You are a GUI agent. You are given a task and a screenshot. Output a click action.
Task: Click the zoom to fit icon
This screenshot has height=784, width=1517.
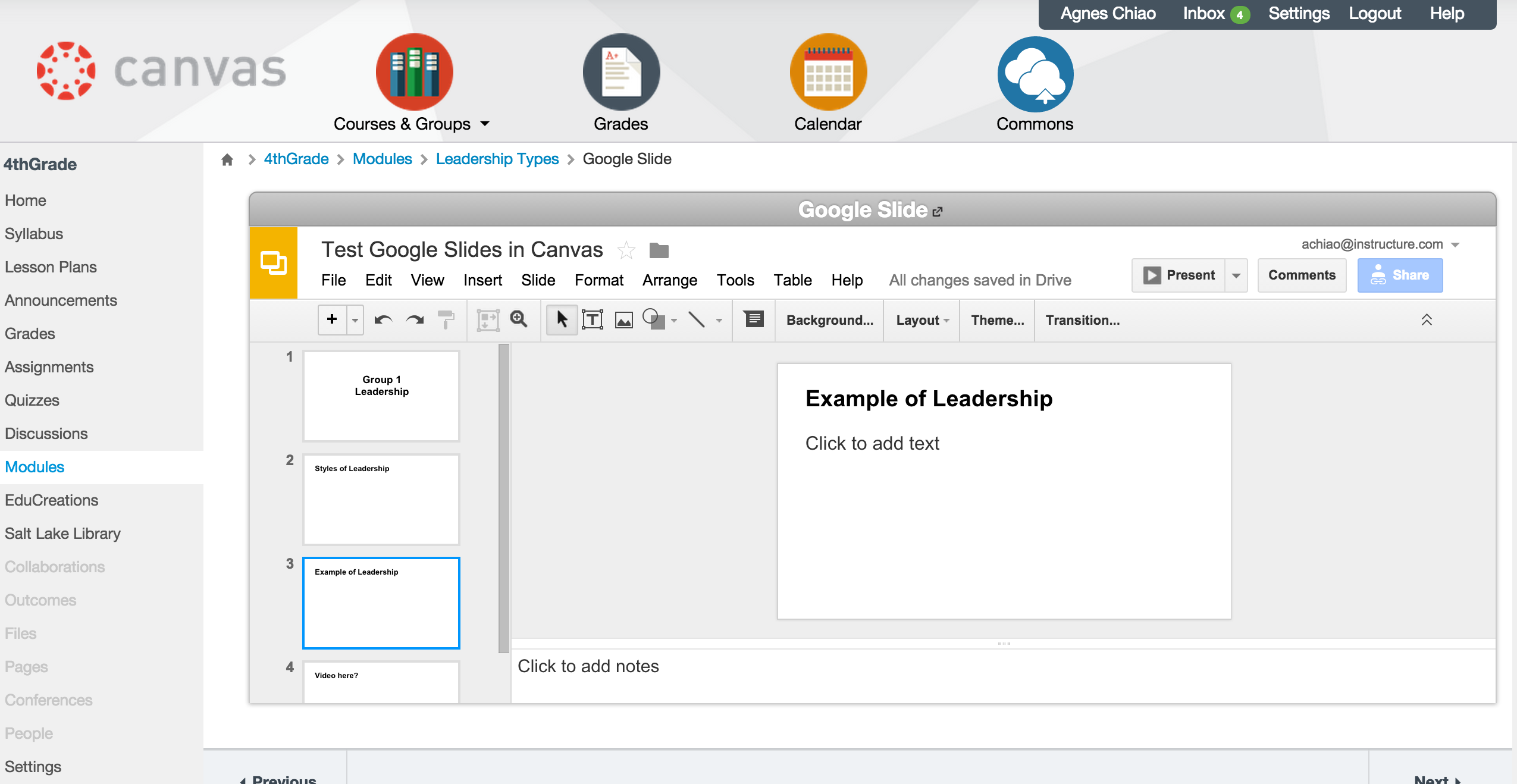click(488, 320)
